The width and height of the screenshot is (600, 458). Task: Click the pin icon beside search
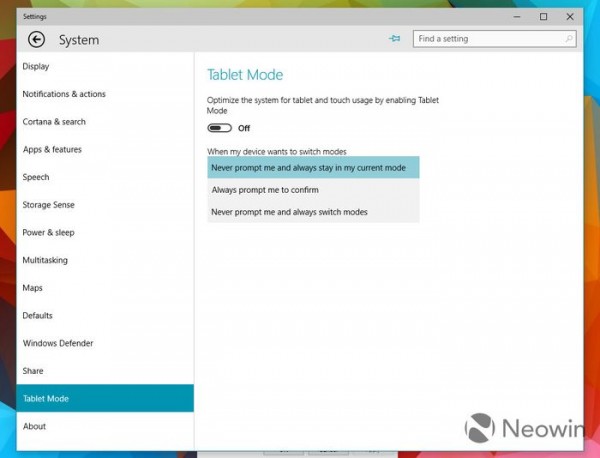[x=394, y=39]
